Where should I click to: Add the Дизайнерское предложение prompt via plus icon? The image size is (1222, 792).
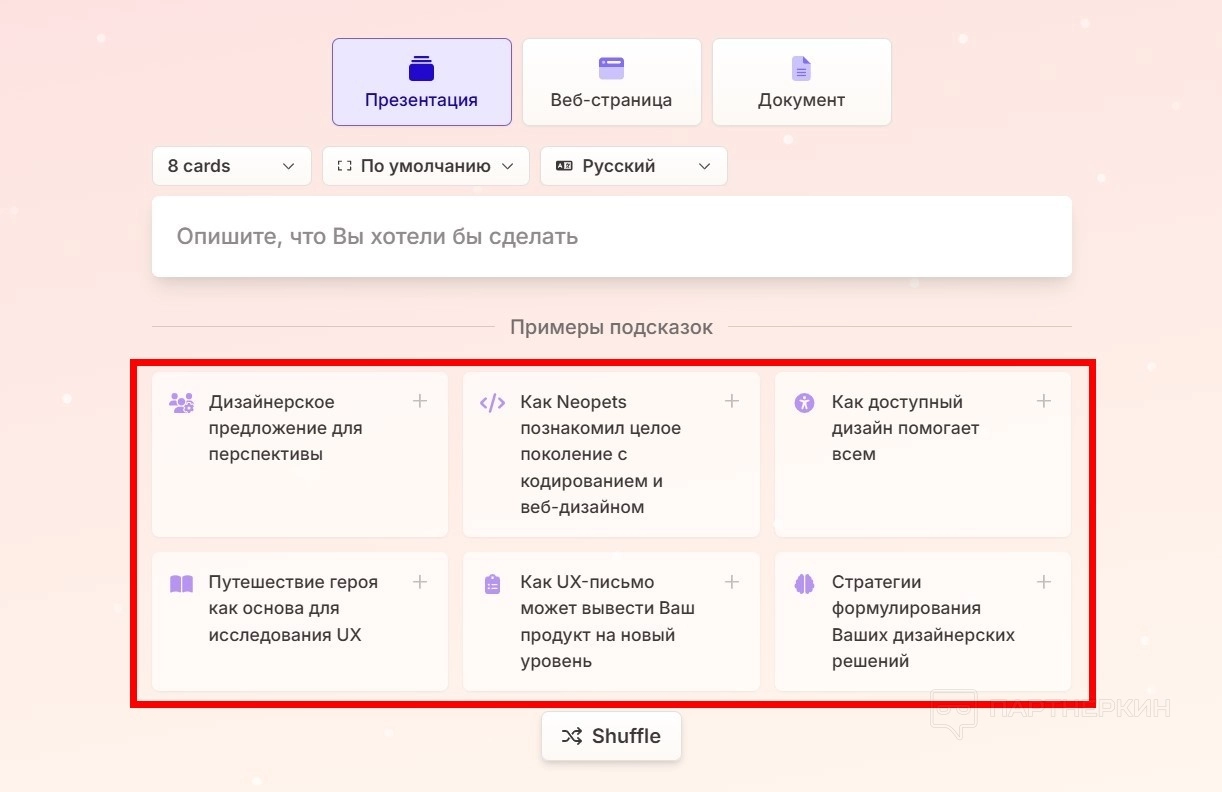(420, 401)
